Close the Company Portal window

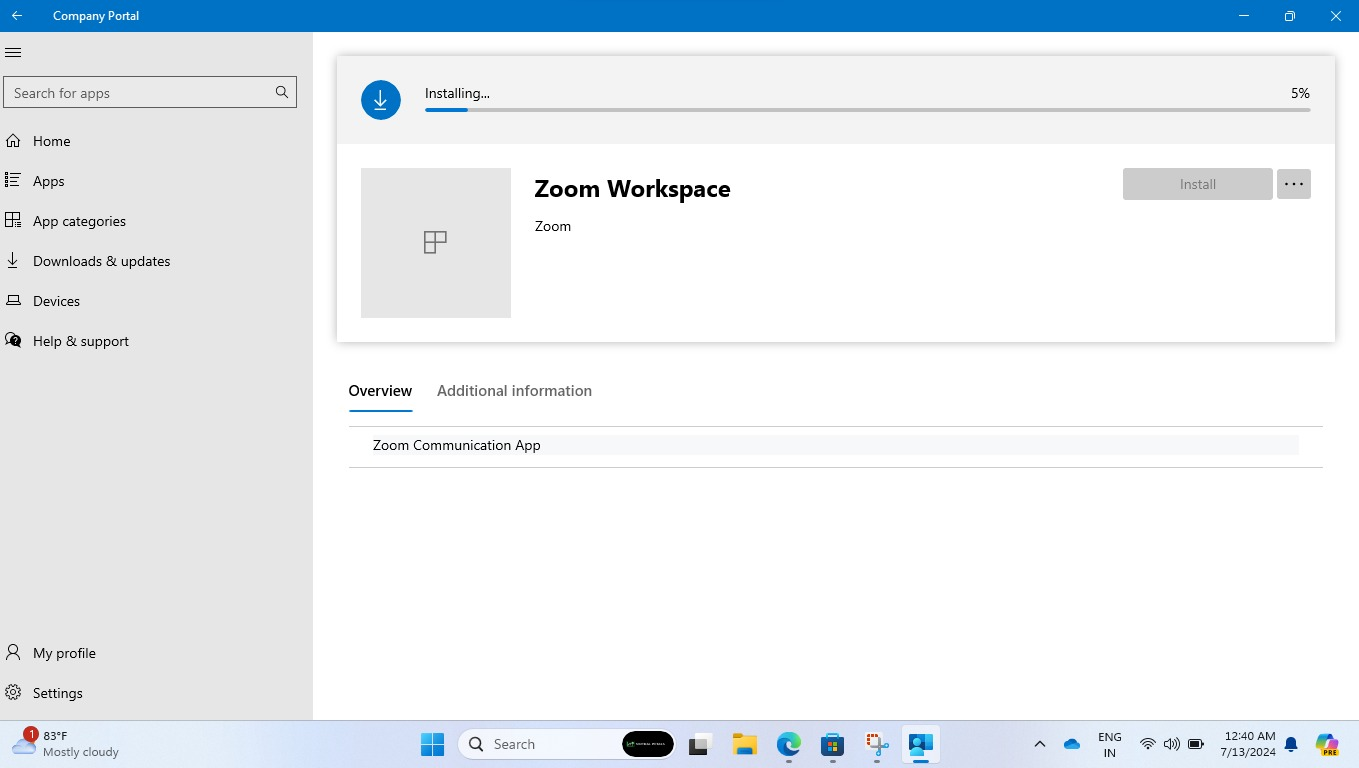pyautogui.click(x=1336, y=16)
